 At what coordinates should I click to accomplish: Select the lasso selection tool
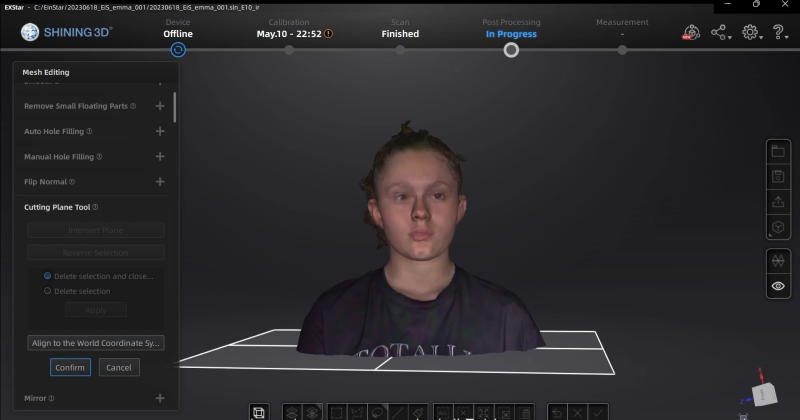tap(377, 412)
